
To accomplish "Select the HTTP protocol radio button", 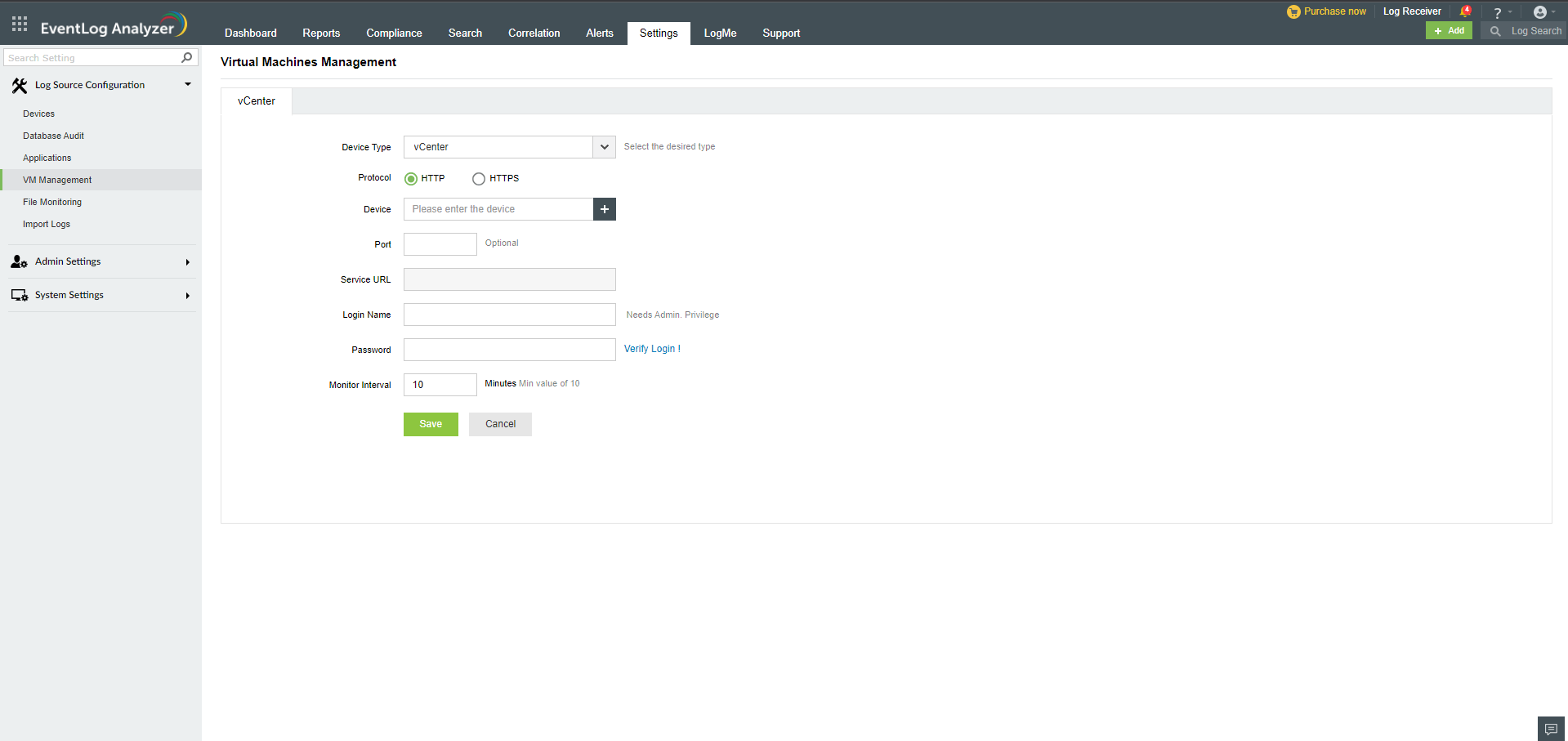I will (x=411, y=178).
